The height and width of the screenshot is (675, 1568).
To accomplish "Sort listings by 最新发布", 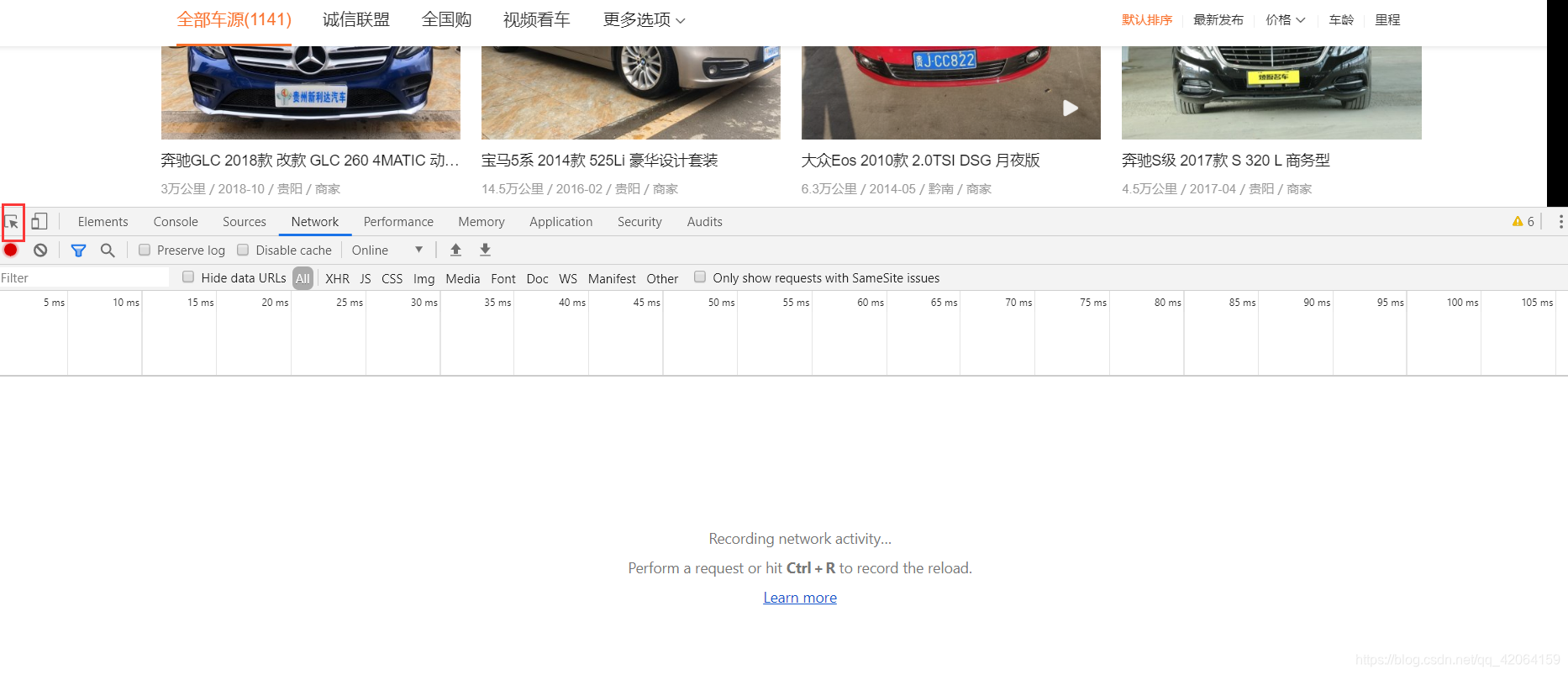I will [x=1218, y=19].
